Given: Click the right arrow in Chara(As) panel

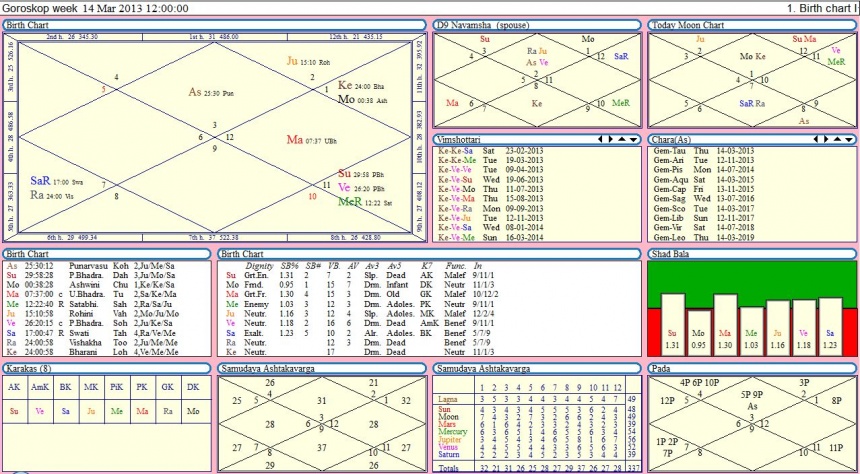Looking at the screenshot, I should pos(827,139).
